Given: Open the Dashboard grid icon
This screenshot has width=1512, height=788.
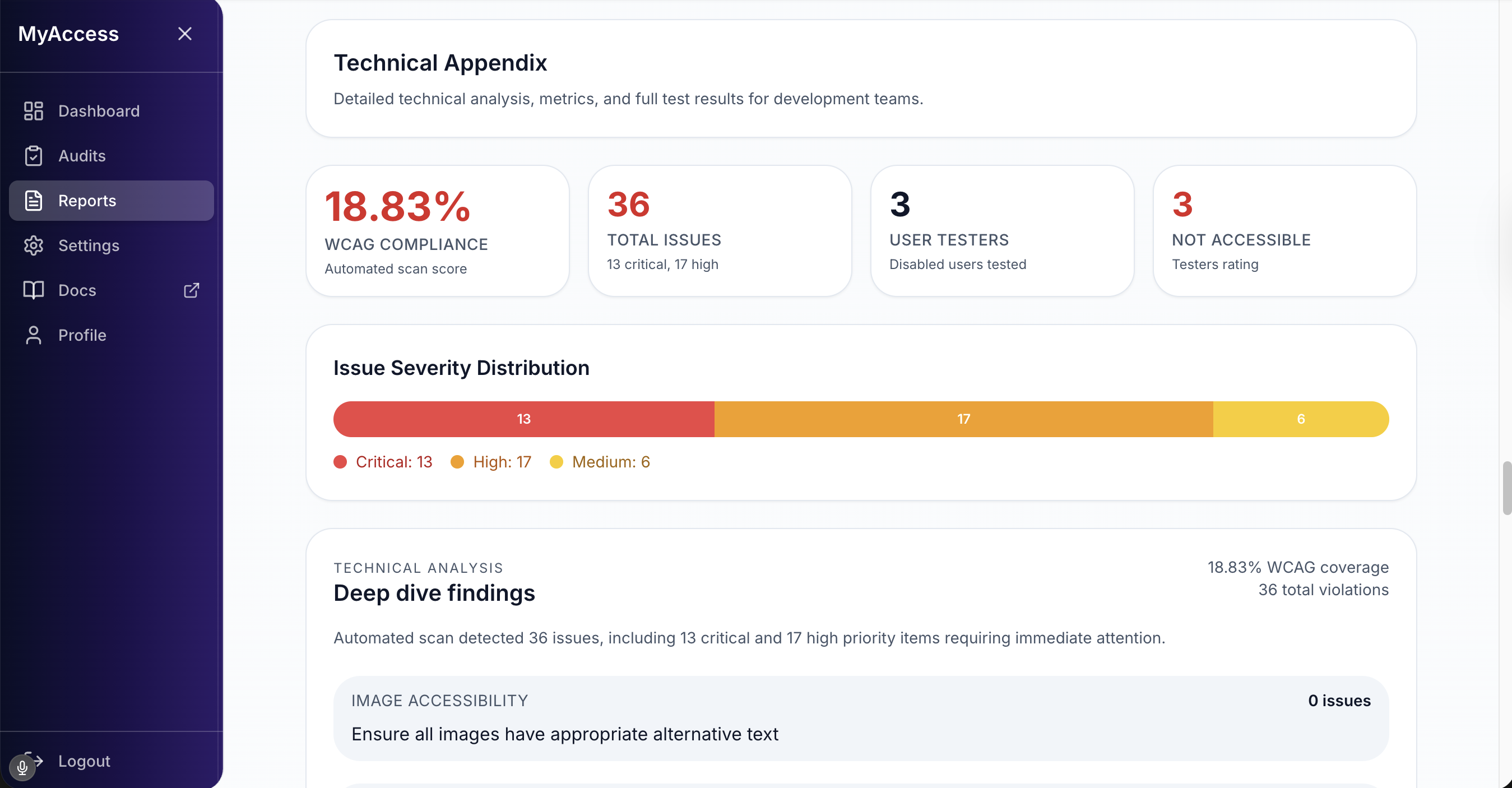Looking at the screenshot, I should [x=33, y=110].
